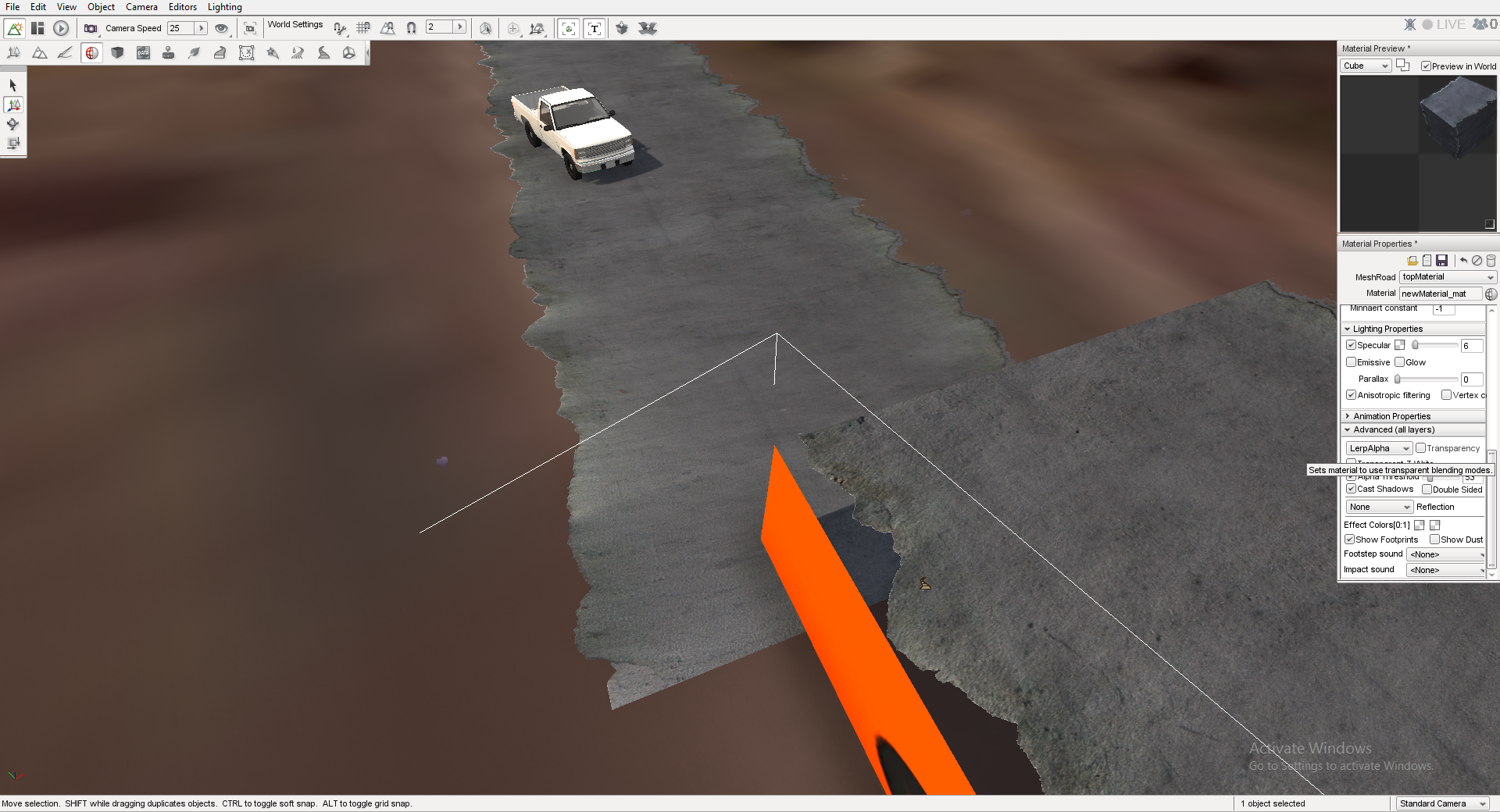Image resolution: width=1500 pixels, height=812 pixels.
Task: Open the GUI Editor layout icon
Action: click(37, 28)
